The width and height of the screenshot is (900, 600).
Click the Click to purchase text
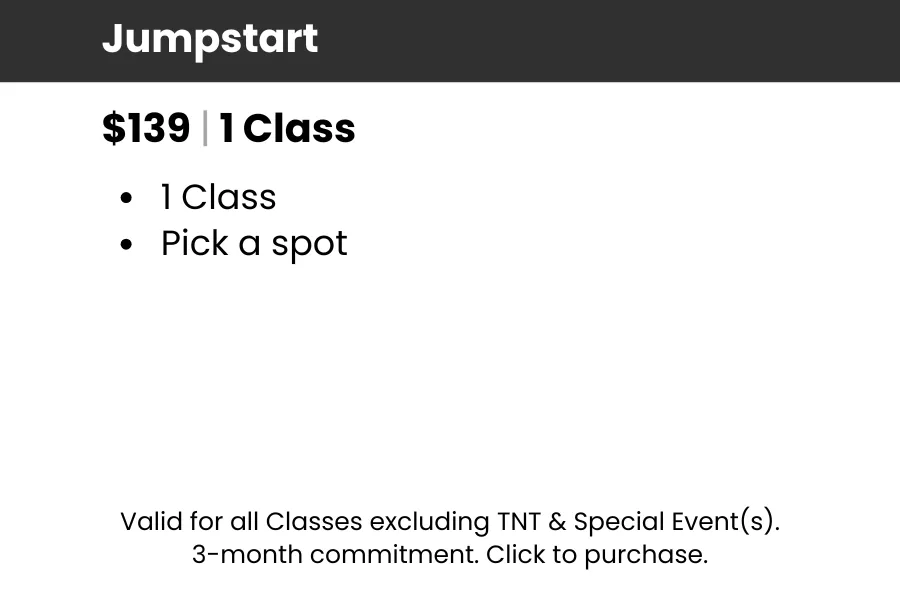click(597, 555)
